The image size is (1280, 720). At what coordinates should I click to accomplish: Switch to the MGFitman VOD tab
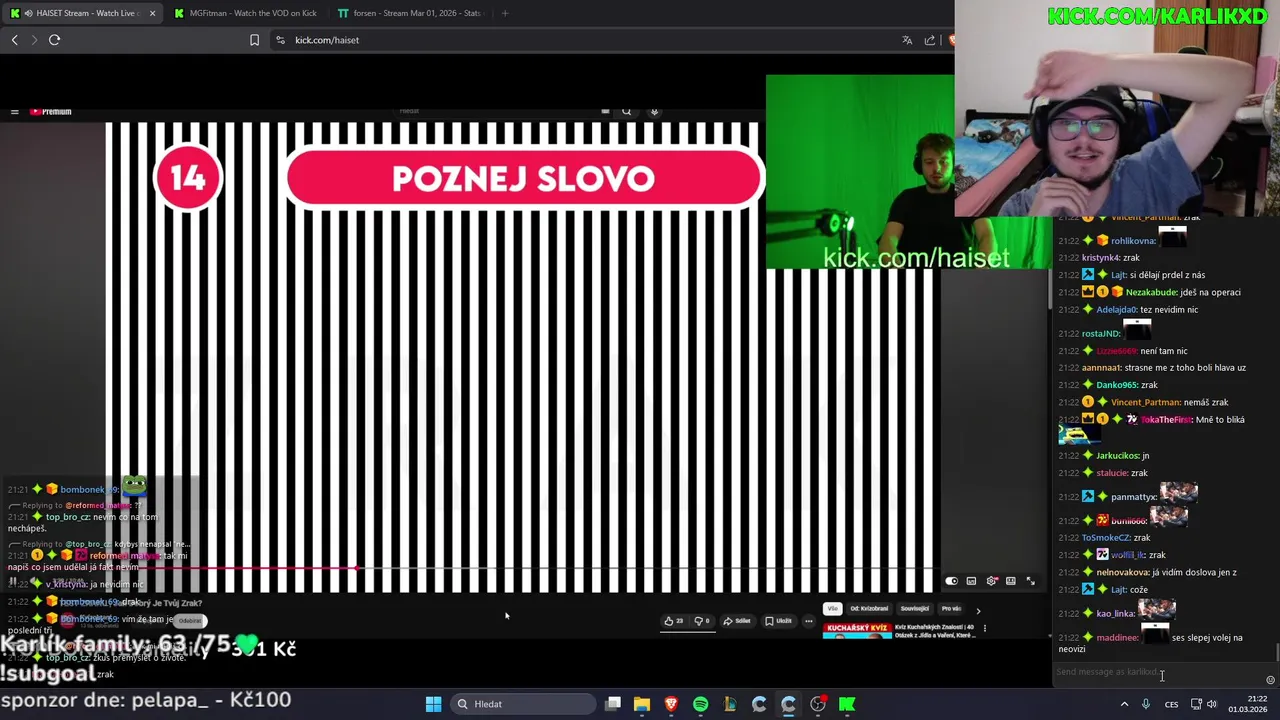tap(245, 13)
